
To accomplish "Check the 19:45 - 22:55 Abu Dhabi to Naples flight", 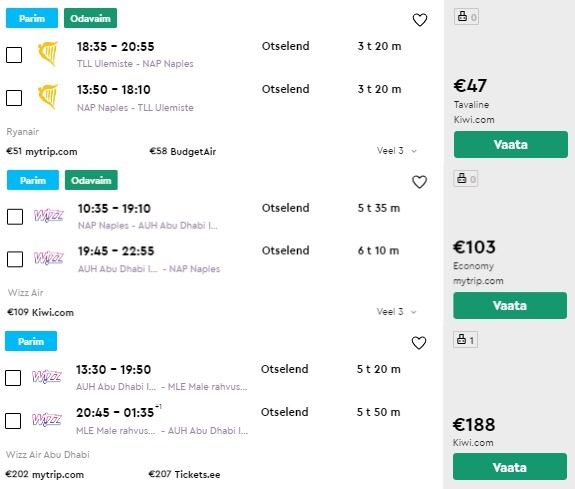I will coord(15,259).
